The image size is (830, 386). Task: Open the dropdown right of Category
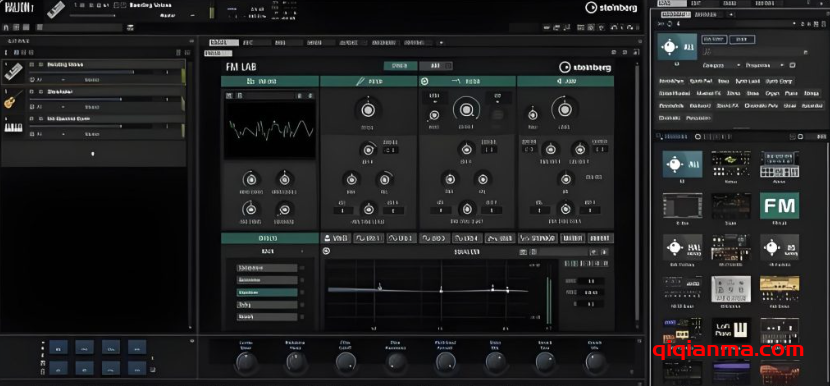(765, 65)
